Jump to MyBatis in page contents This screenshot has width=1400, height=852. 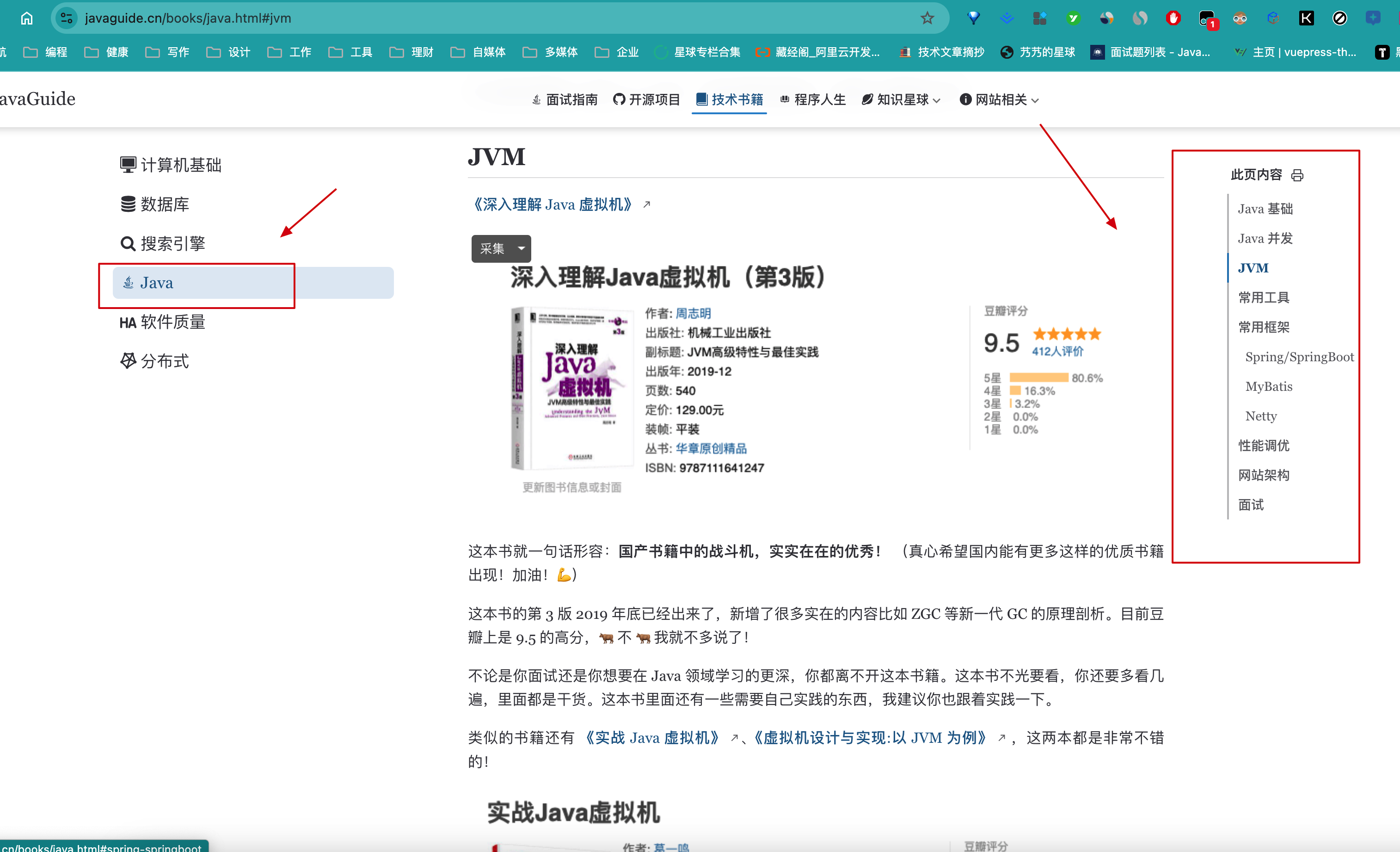1269,386
